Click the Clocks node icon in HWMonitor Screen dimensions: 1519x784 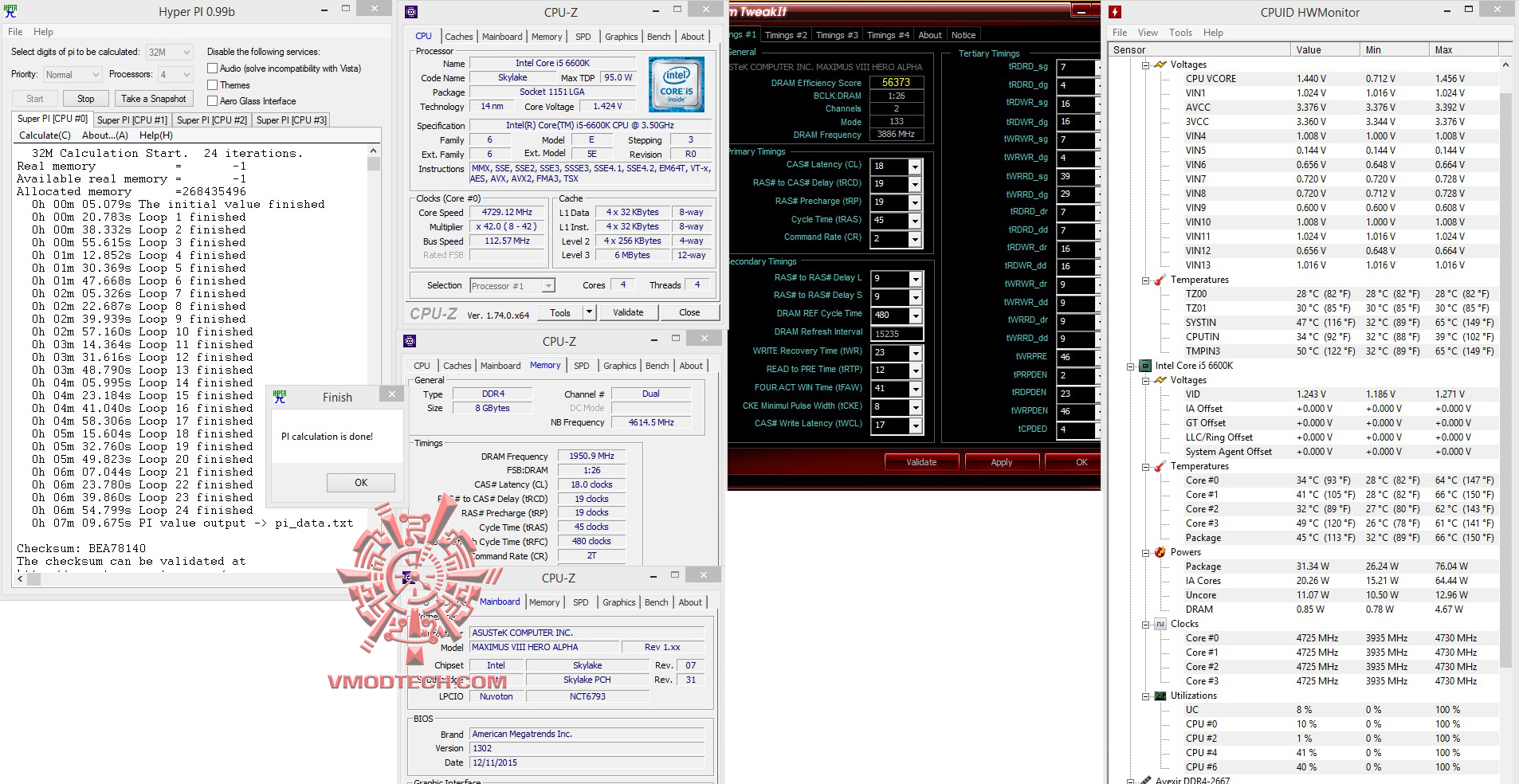coord(1160,624)
